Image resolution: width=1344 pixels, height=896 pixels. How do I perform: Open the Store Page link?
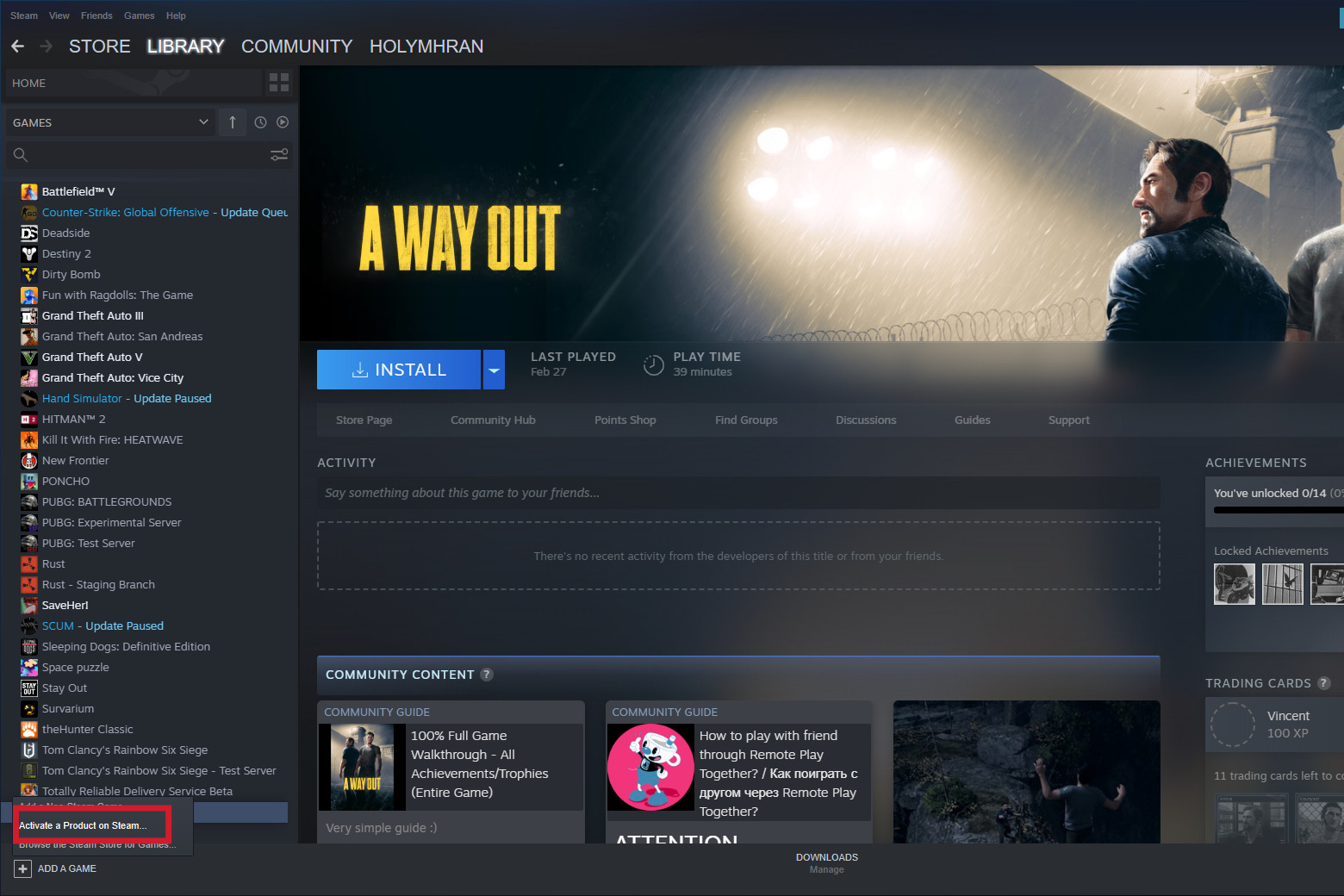point(364,420)
